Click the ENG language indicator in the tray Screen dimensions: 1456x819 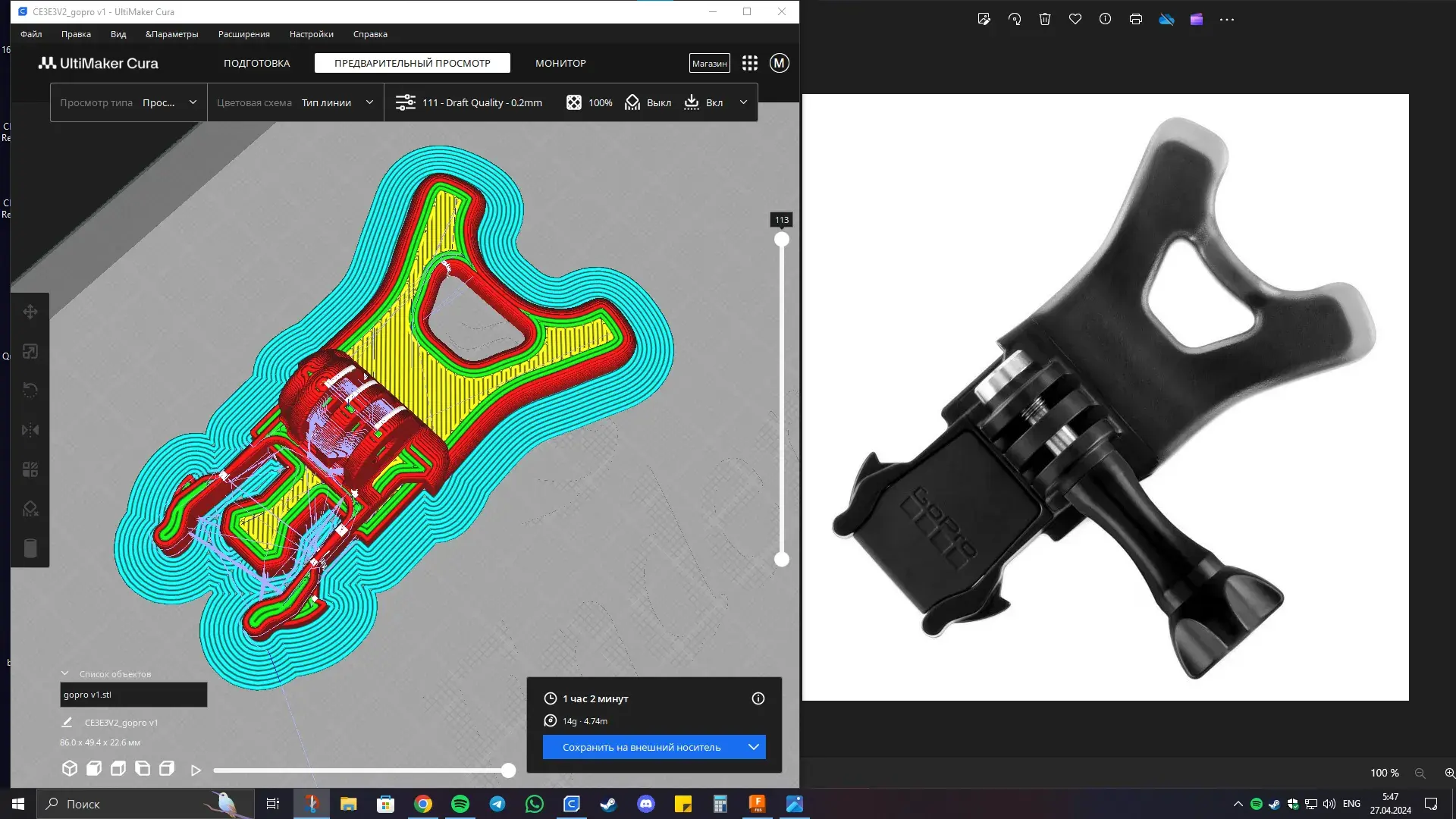click(1351, 804)
